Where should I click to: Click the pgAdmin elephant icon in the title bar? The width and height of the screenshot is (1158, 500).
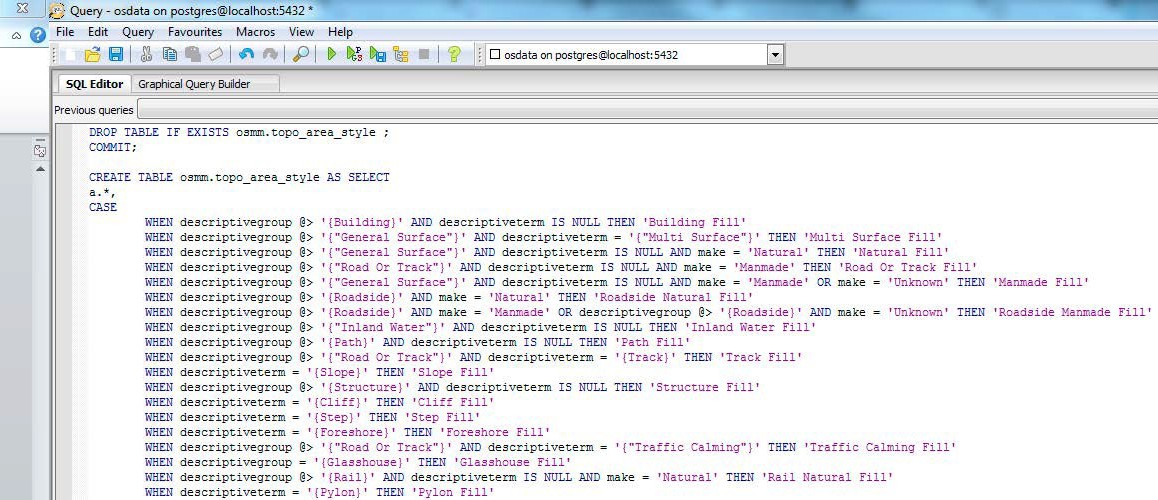57,11
